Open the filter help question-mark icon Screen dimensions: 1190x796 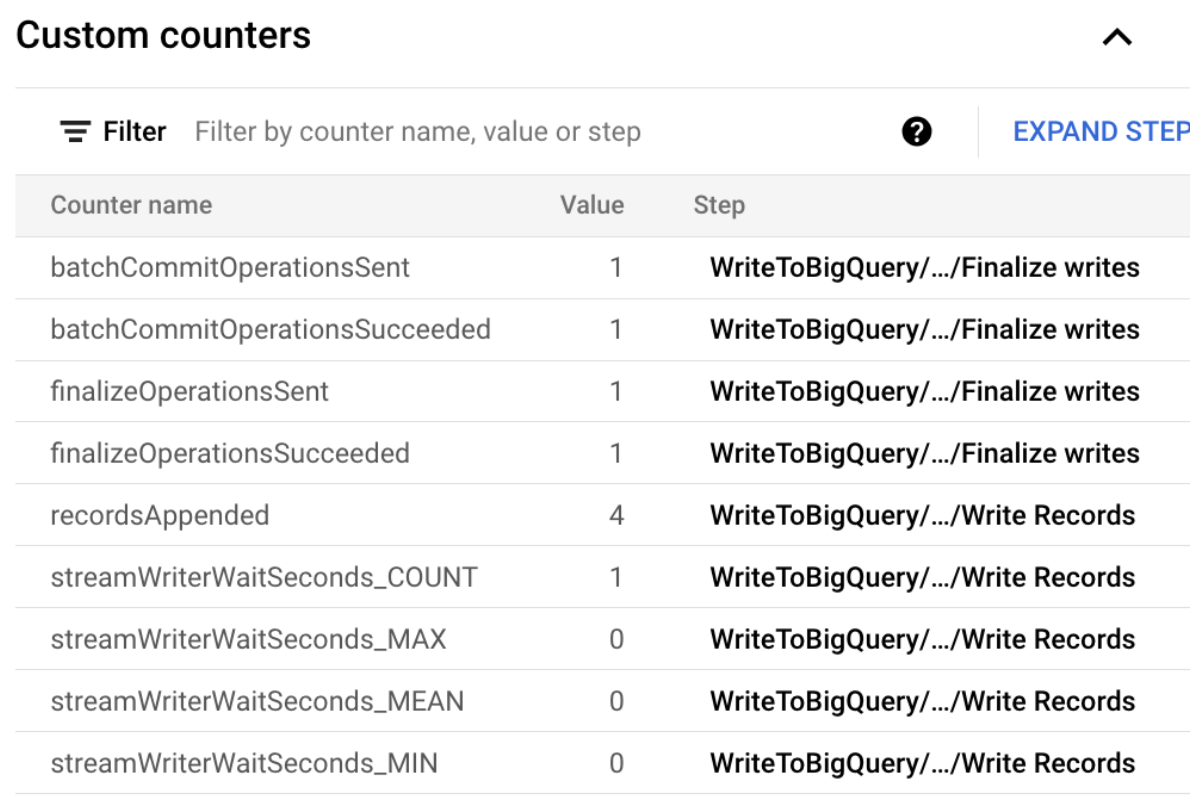click(916, 131)
